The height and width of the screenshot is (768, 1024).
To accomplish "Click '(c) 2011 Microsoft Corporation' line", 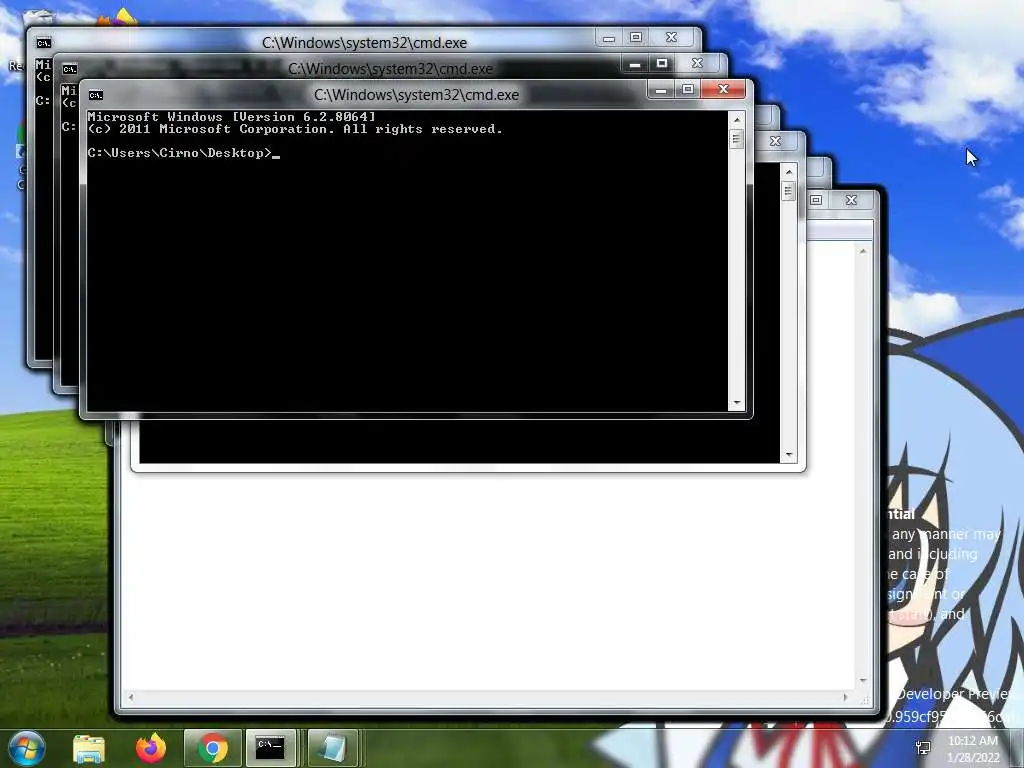I will 295,129.
